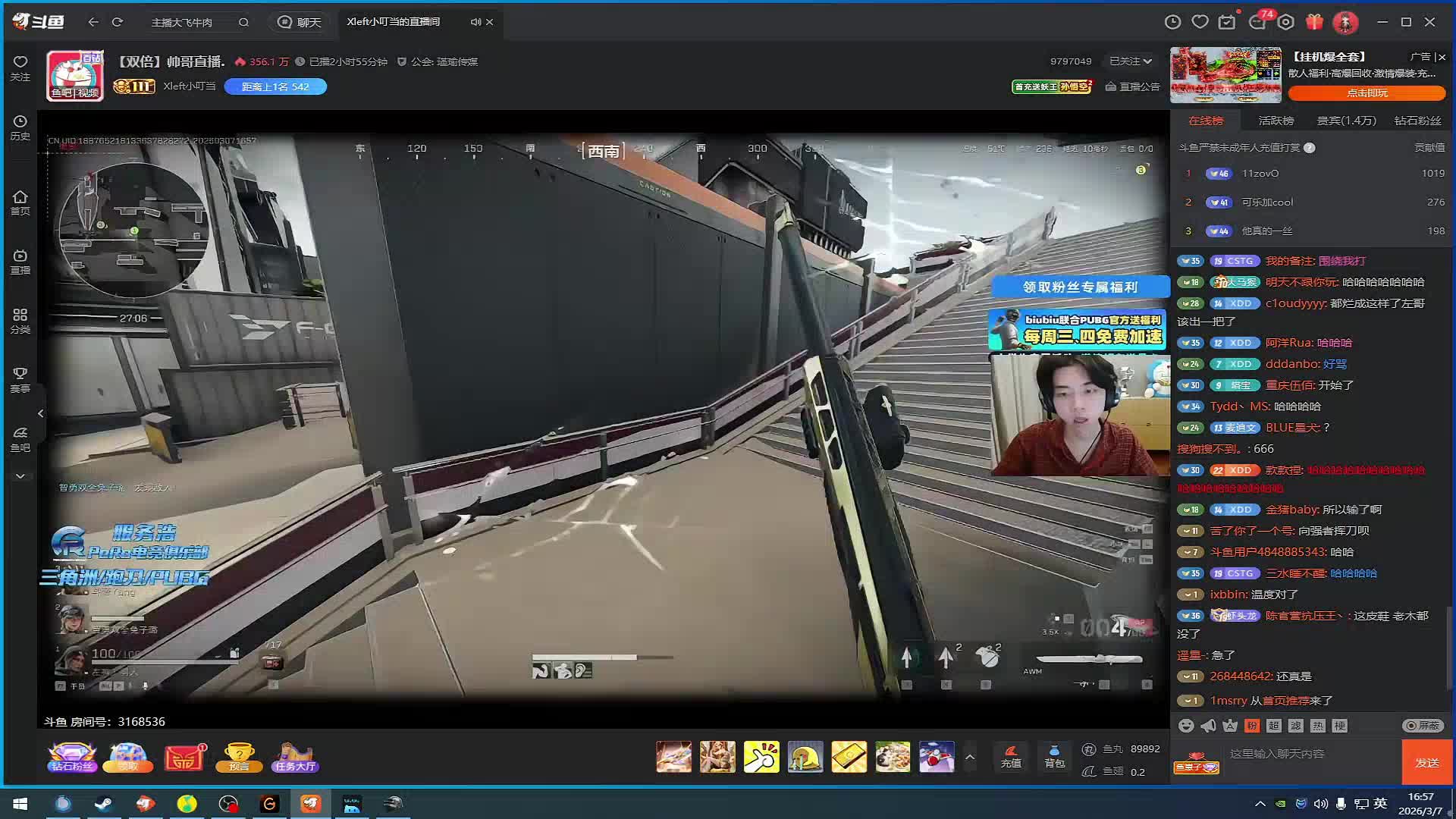Expand the gift bar upward arrow
The image size is (1456, 819).
click(969, 757)
